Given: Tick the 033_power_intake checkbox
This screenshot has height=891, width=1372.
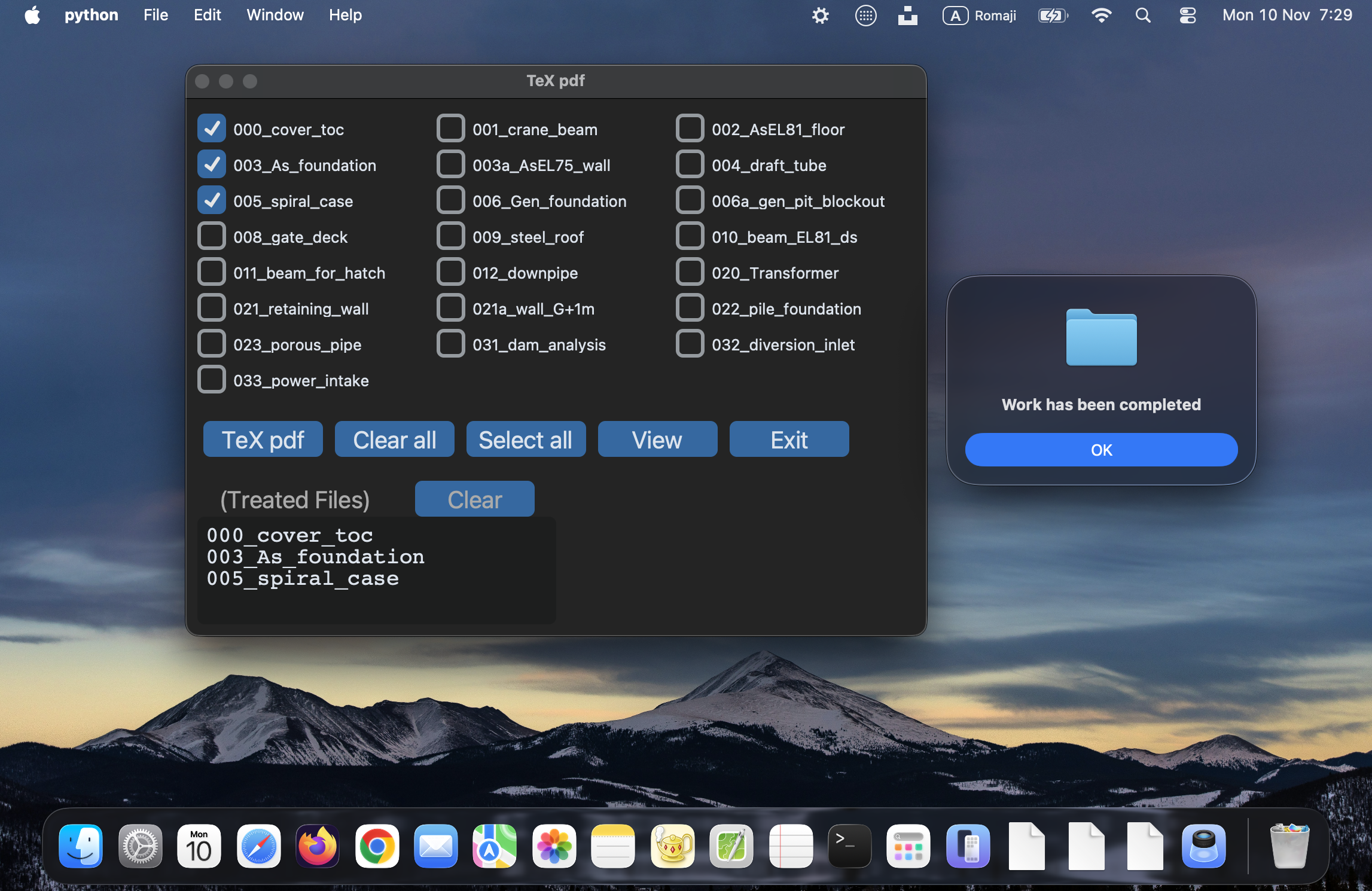Looking at the screenshot, I should pyautogui.click(x=212, y=380).
